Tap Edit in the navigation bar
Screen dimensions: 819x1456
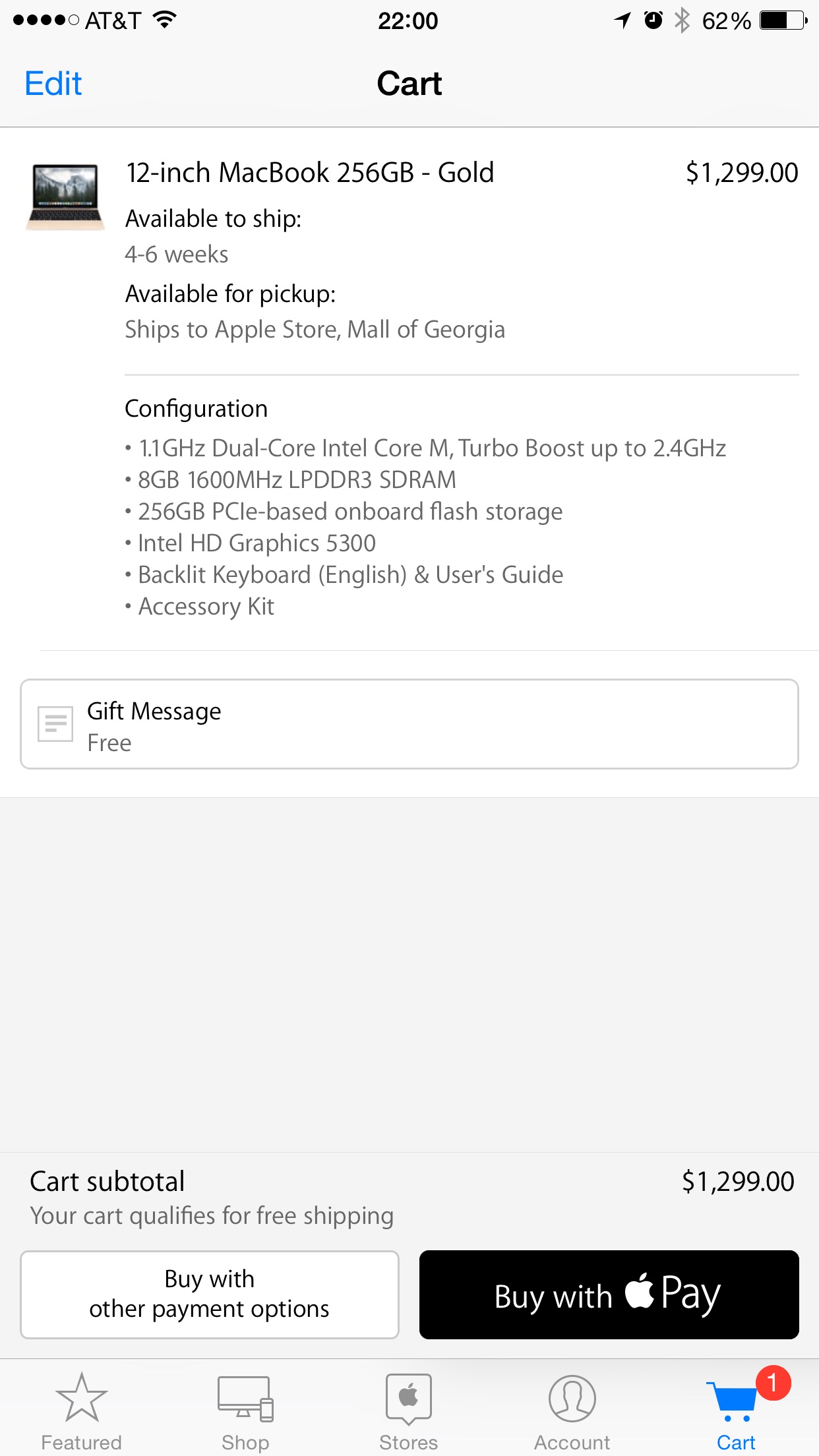pyautogui.click(x=53, y=84)
